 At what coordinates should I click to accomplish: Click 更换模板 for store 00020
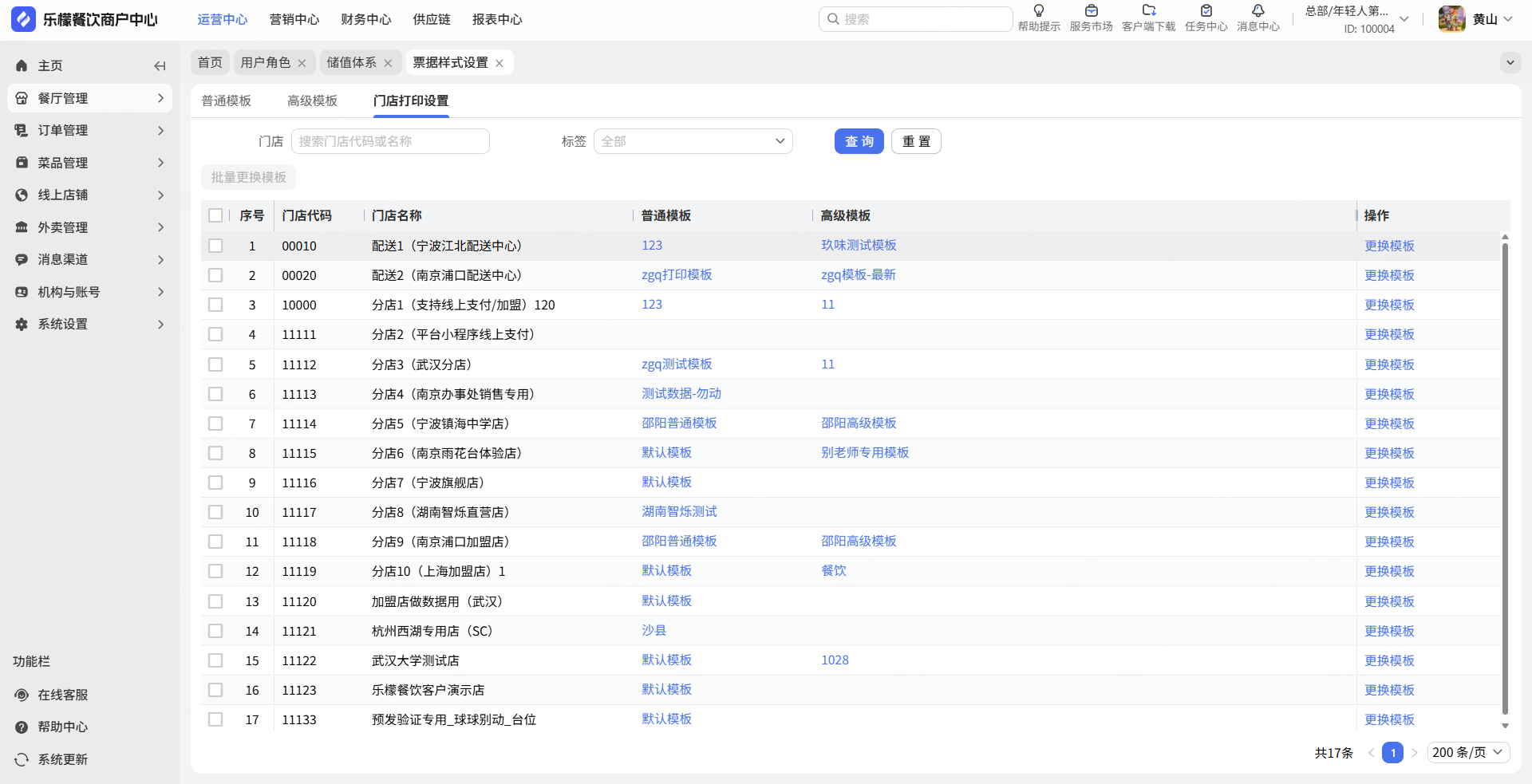[x=1389, y=275]
